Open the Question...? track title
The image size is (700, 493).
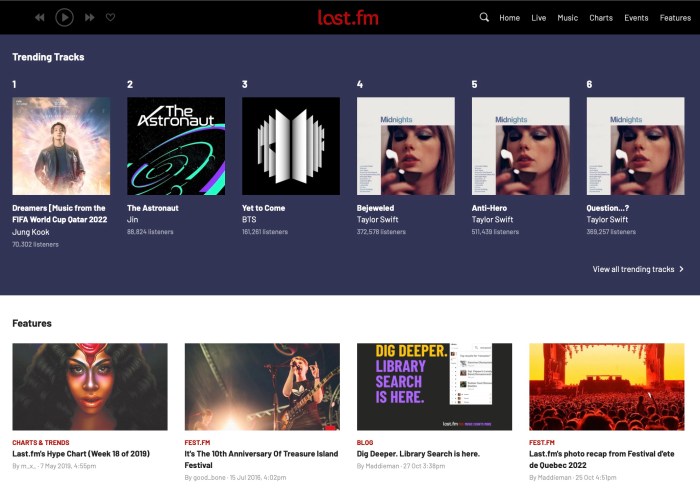[x=608, y=208]
